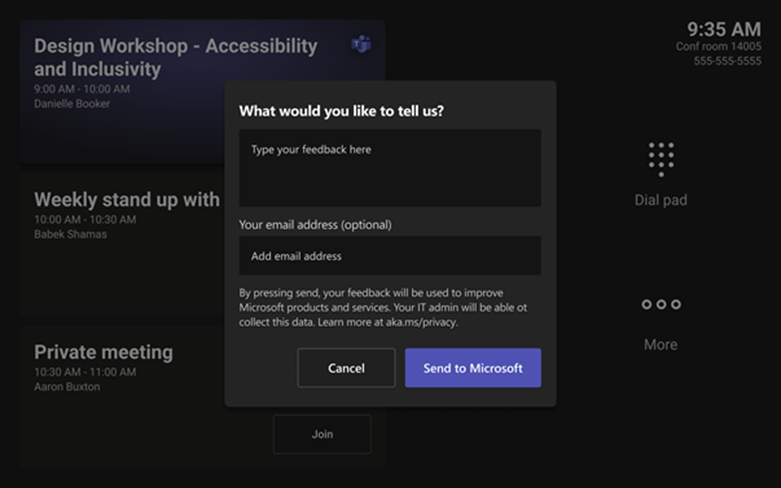Click the 555-555-5555 phone number

point(727,61)
